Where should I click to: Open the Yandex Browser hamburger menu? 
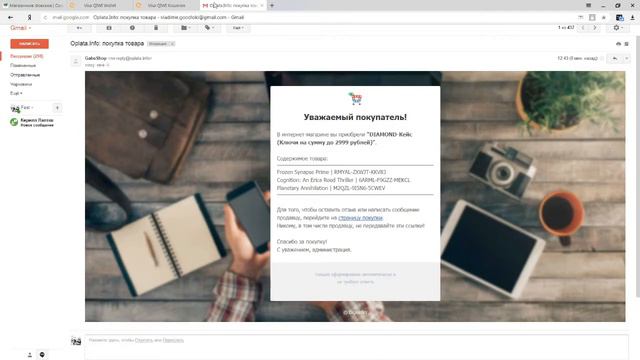588,5
